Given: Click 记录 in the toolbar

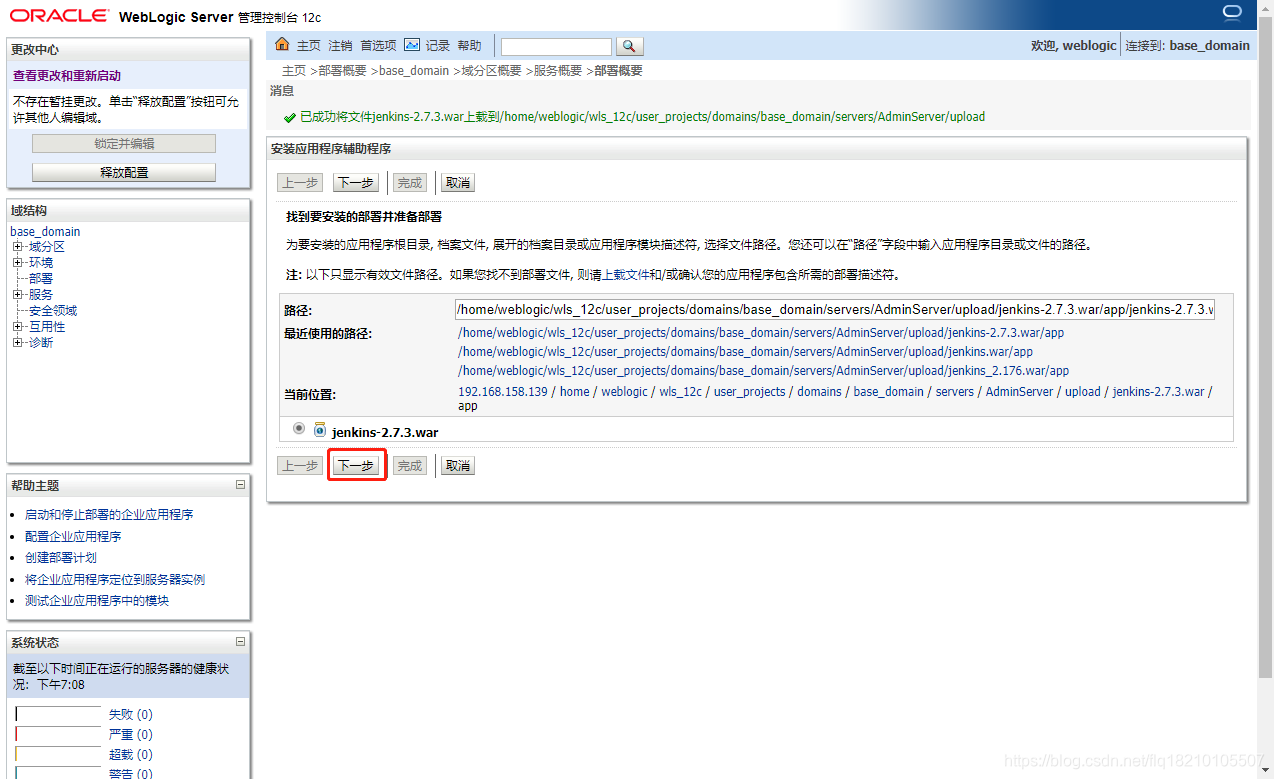Looking at the screenshot, I should [438, 46].
